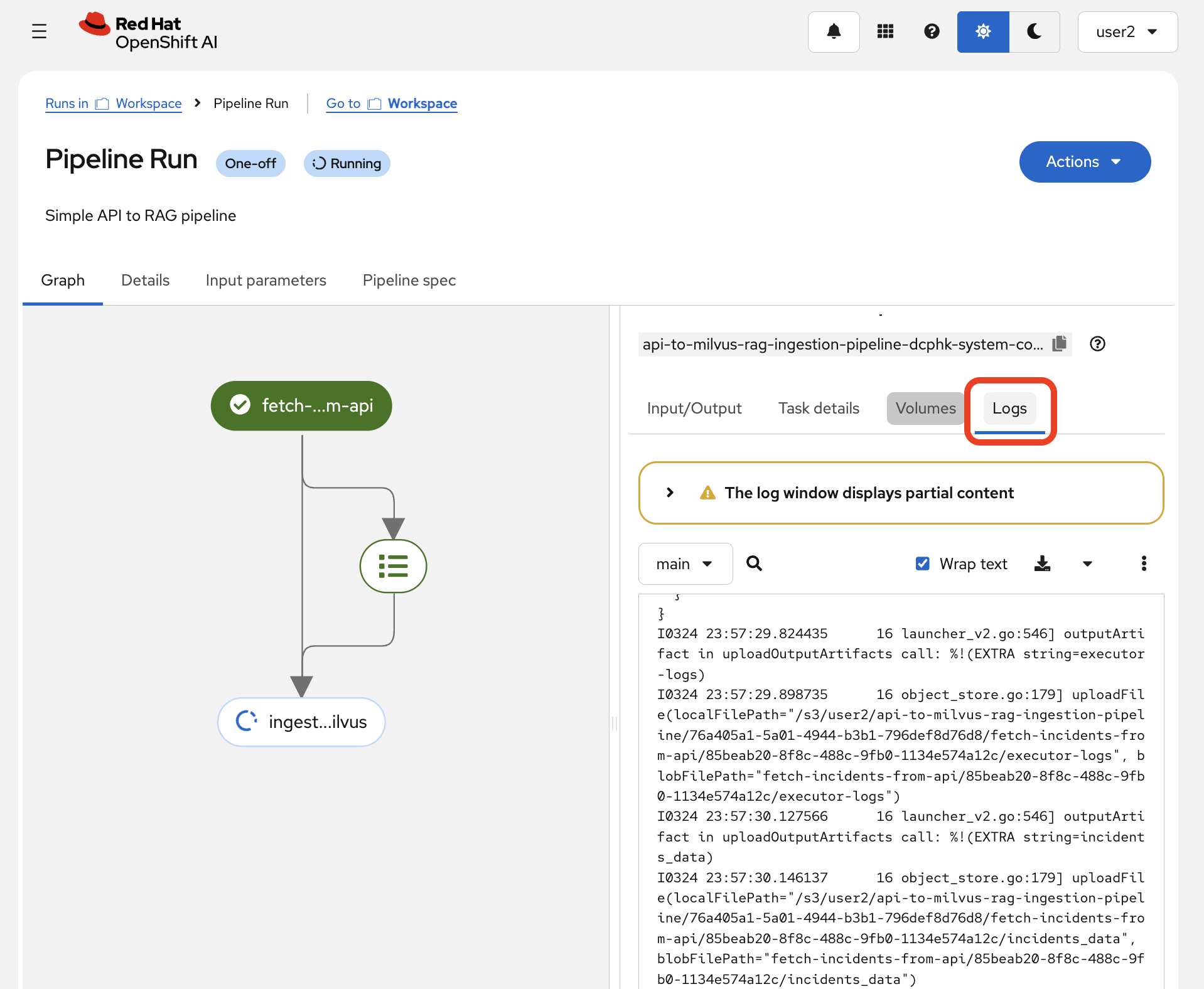Switch theme to dark mode
Image resolution: width=1204 pixels, height=989 pixels.
tap(1033, 31)
